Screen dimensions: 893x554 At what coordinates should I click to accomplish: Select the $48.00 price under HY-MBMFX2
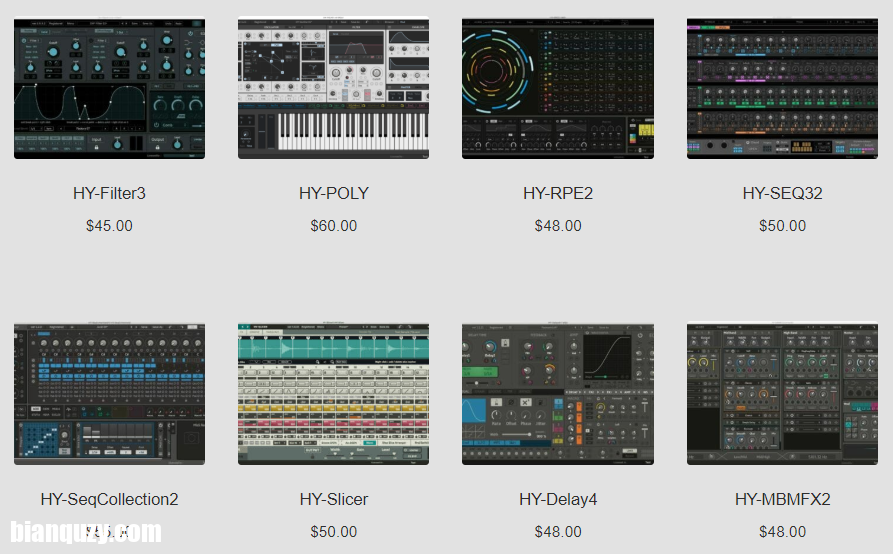click(x=783, y=532)
